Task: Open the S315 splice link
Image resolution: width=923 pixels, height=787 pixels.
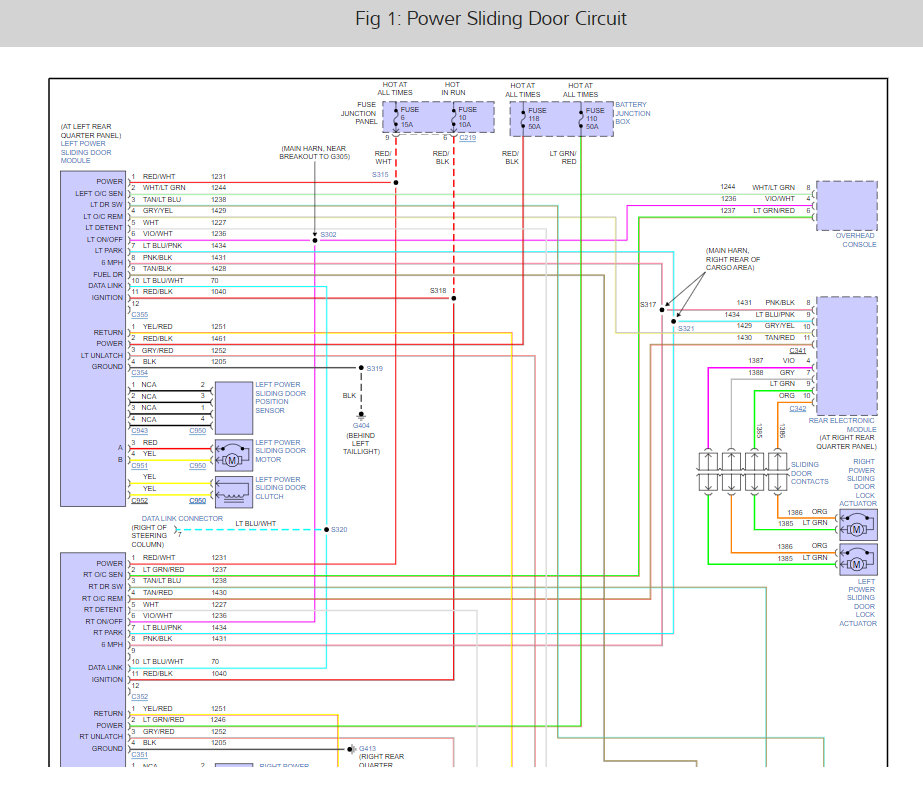Action: tap(380, 175)
